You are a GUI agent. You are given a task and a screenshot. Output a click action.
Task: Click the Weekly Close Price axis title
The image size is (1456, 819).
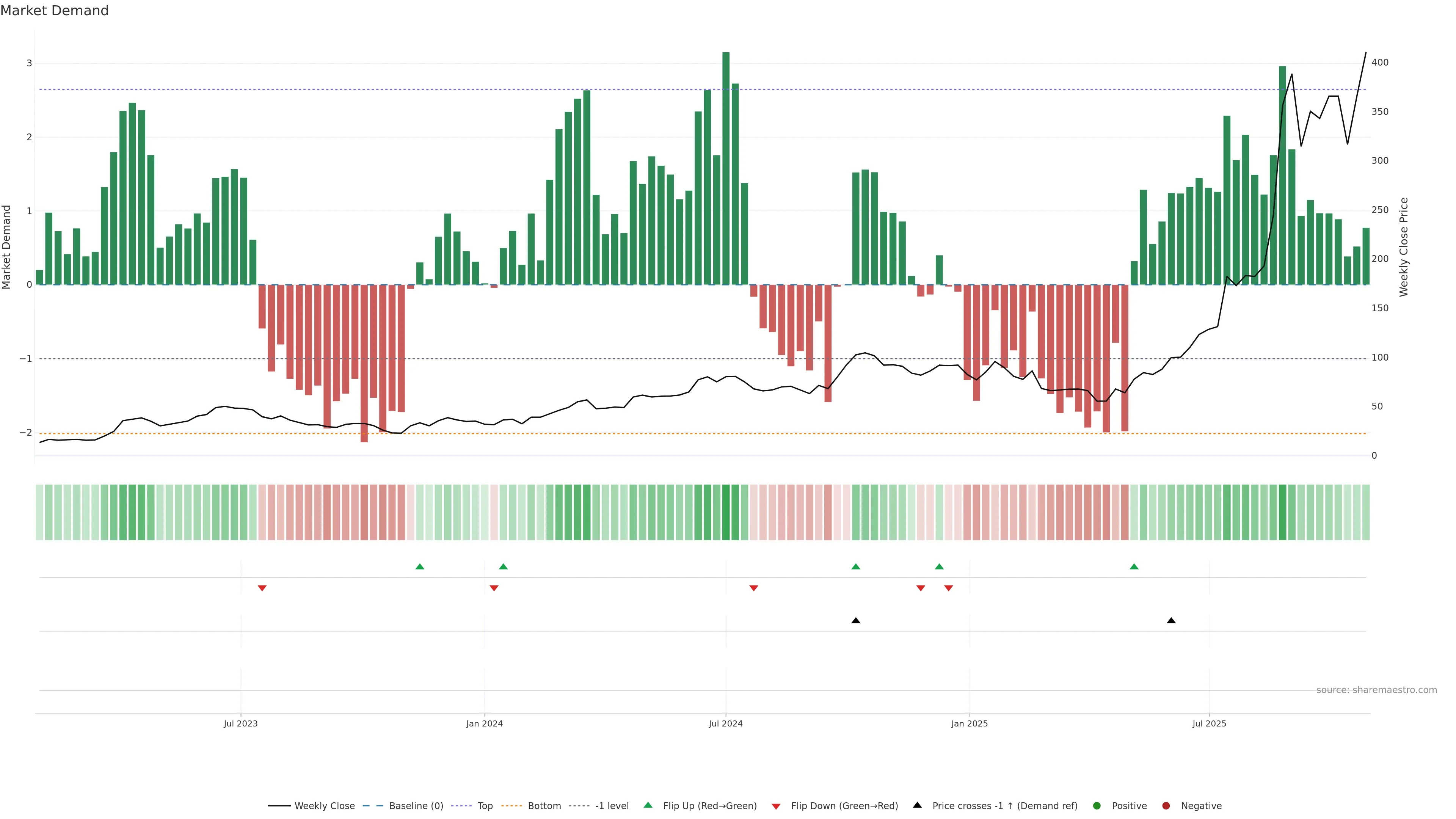1404,247
